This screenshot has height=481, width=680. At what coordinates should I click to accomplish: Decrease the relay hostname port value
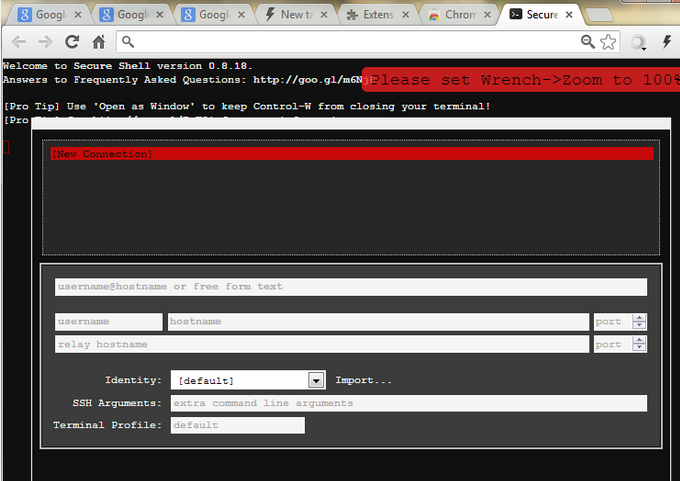point(639,348)
